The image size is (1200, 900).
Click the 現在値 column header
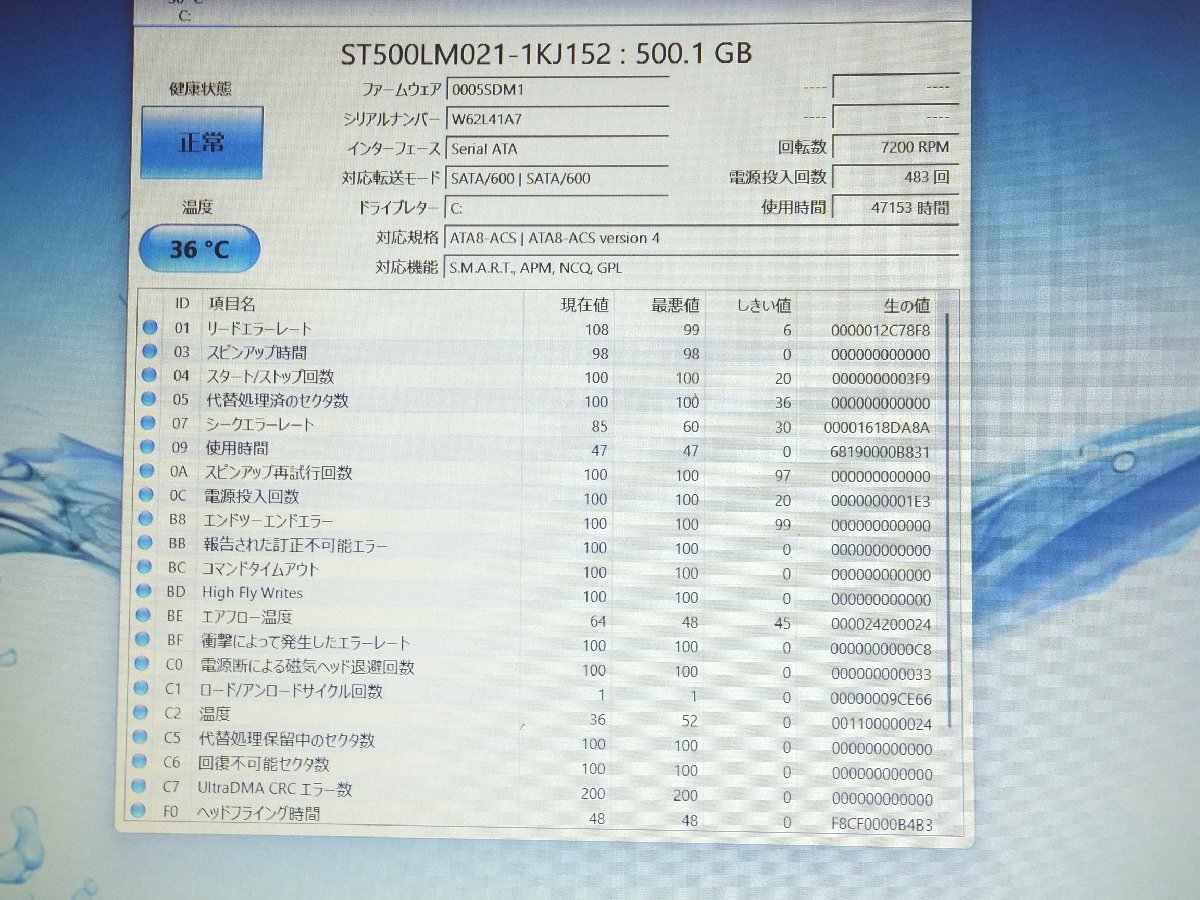[583, 304]
